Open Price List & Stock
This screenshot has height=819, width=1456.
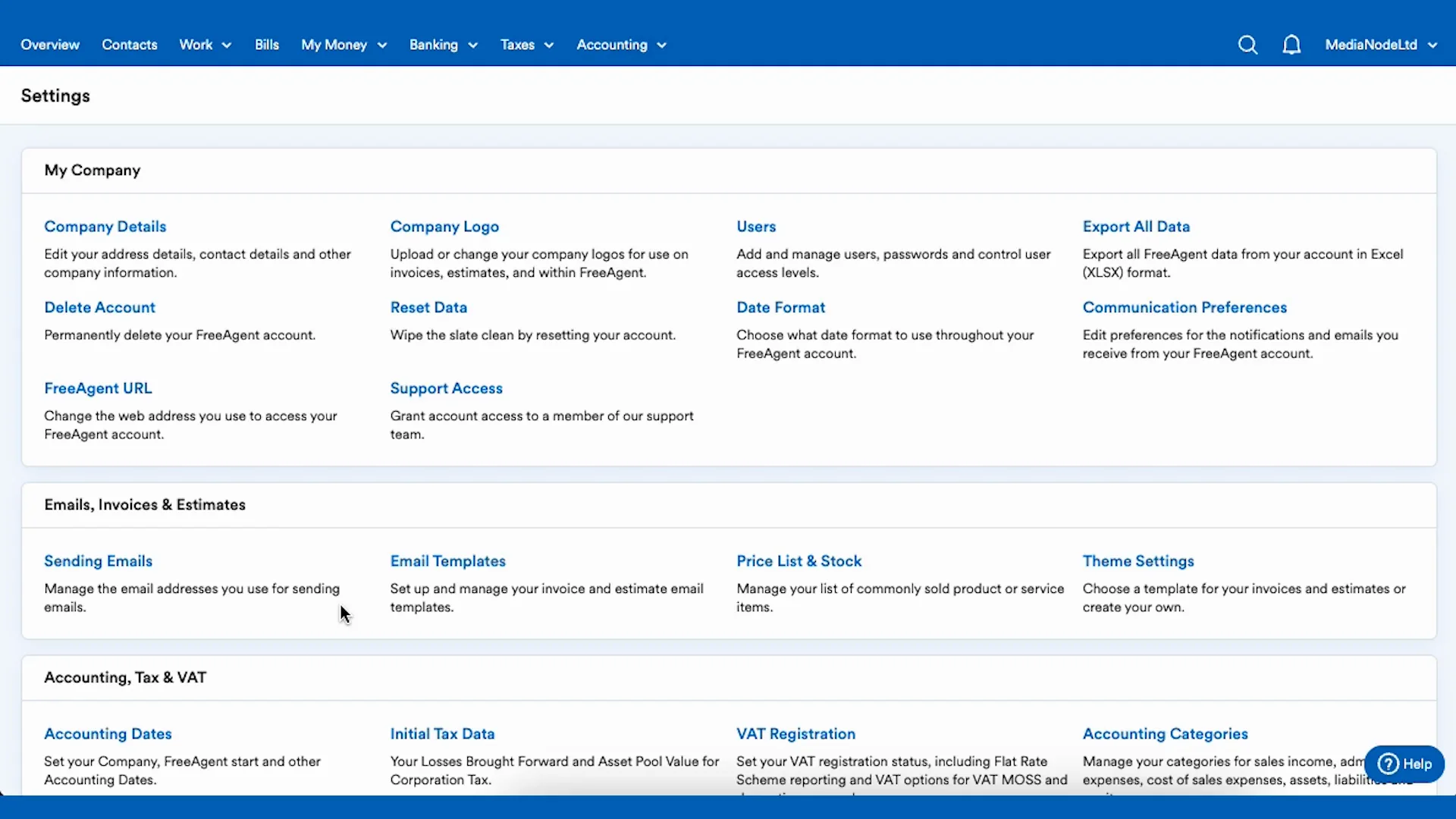point(799,561)
